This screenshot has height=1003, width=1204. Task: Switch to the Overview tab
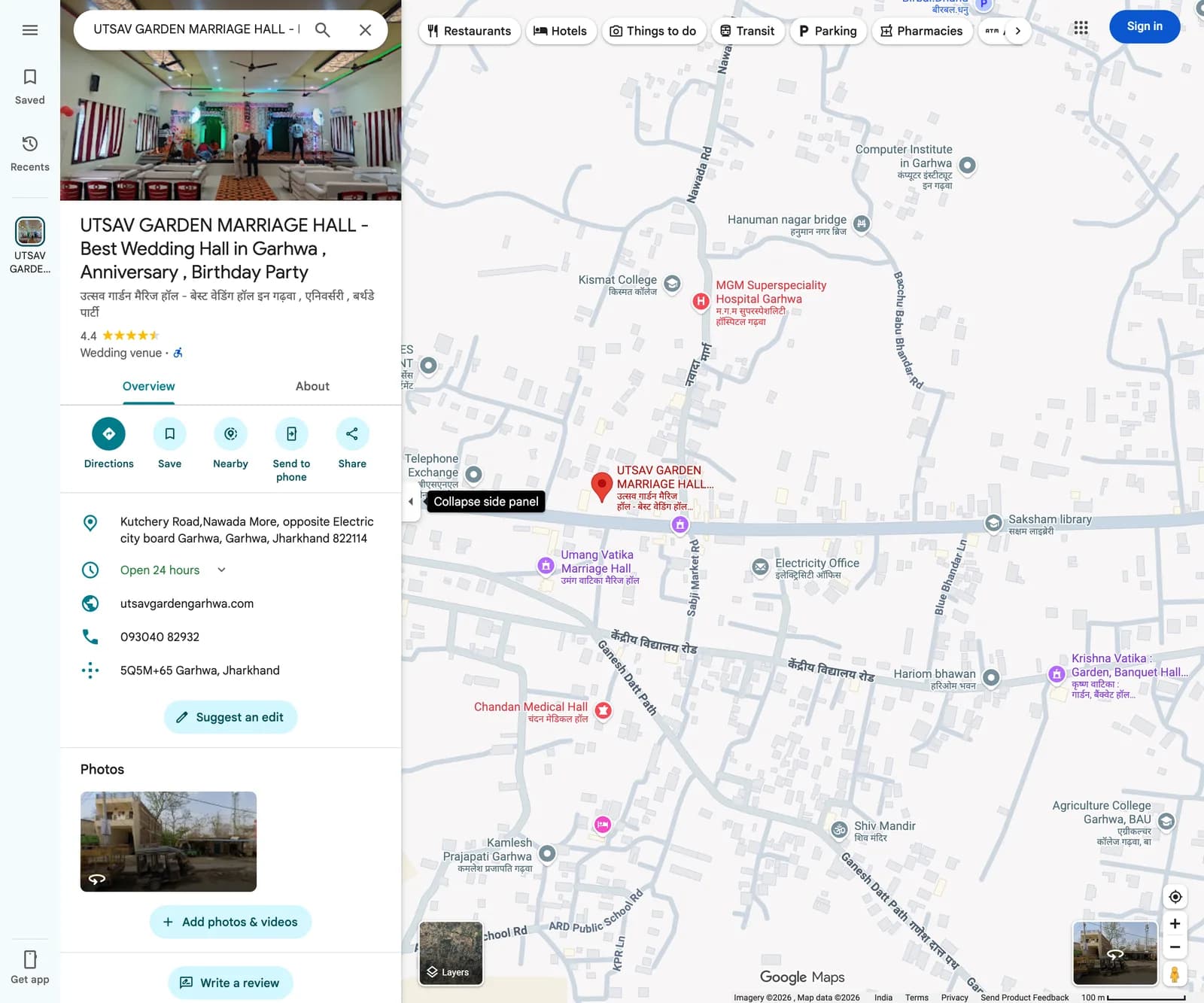pyautogui.click(x=148, y=386)
